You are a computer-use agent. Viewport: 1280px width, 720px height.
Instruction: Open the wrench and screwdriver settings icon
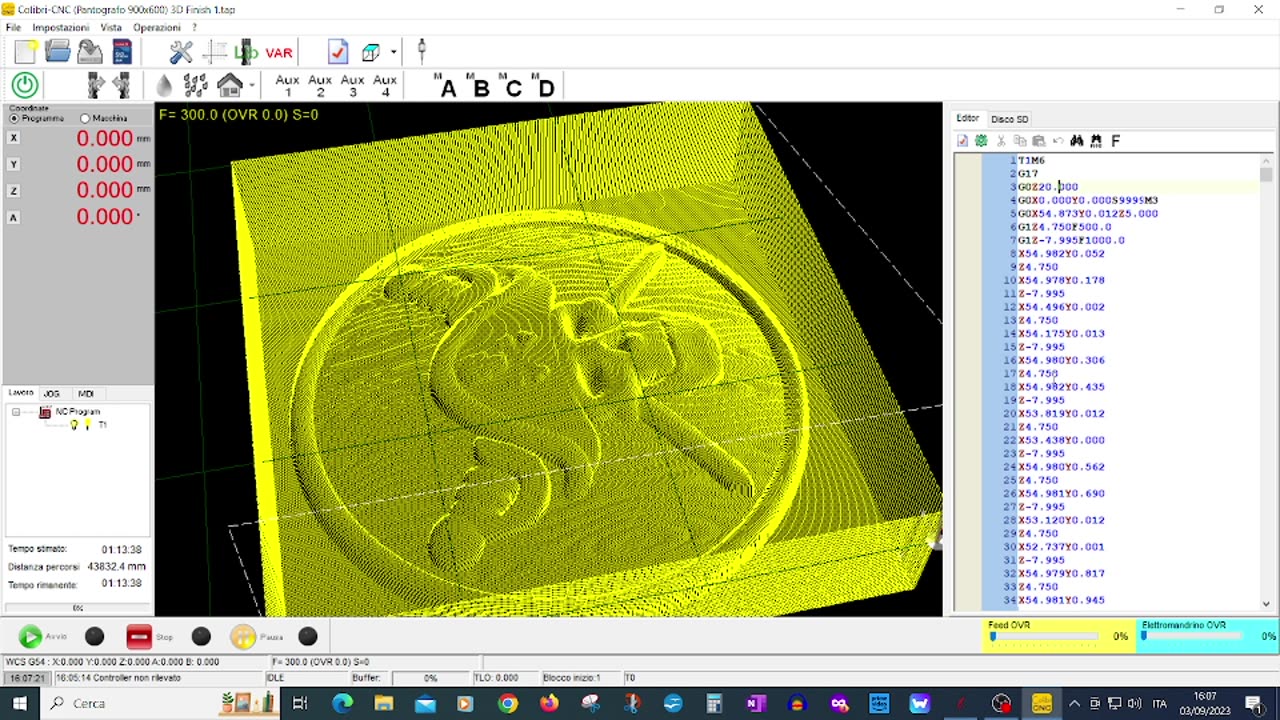(181, 52)
